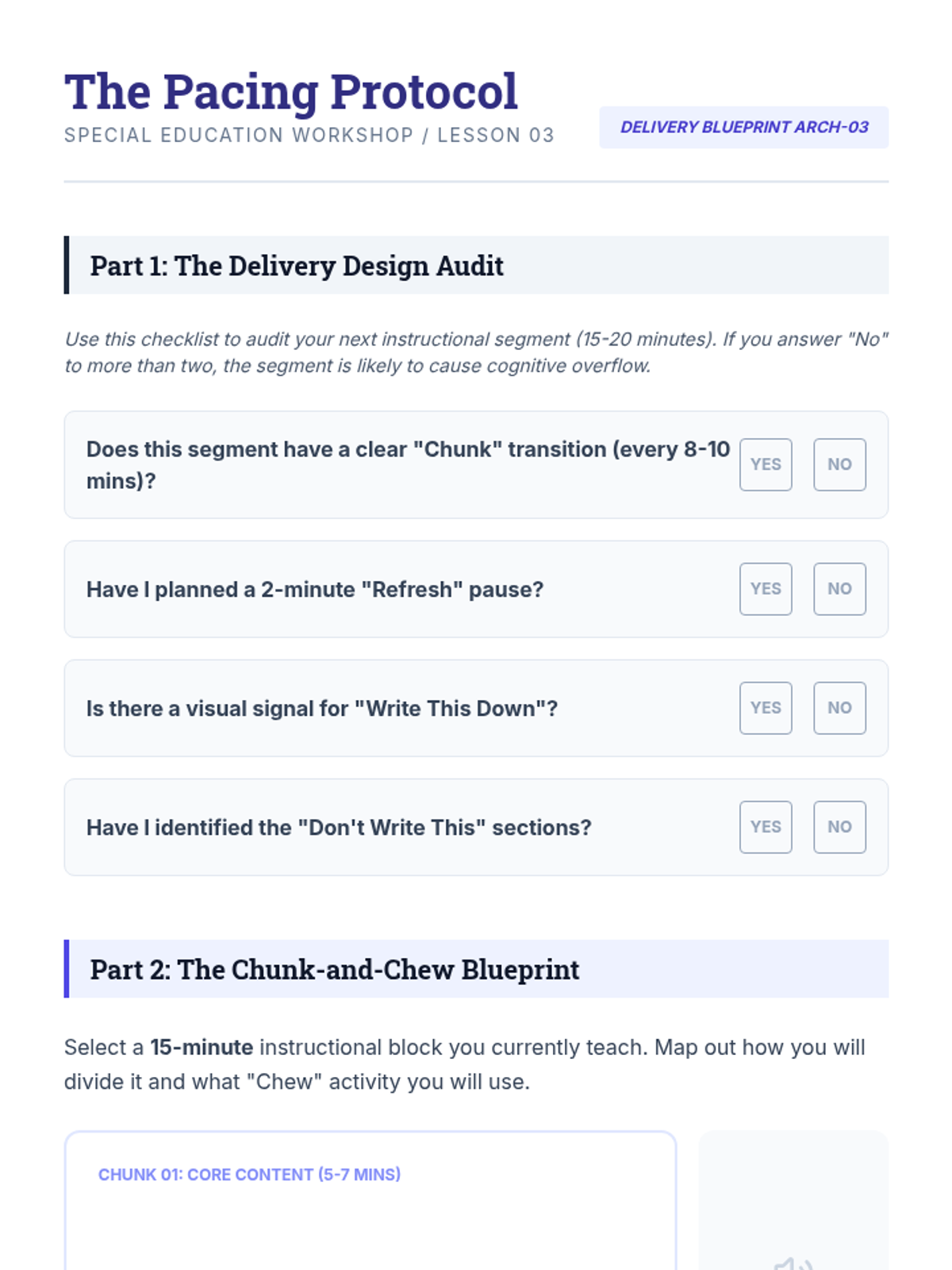Viewport: 952px width, 1270px height.
Task: Check YES for the "Chunk" transition question
Action: tap(766, 464)
